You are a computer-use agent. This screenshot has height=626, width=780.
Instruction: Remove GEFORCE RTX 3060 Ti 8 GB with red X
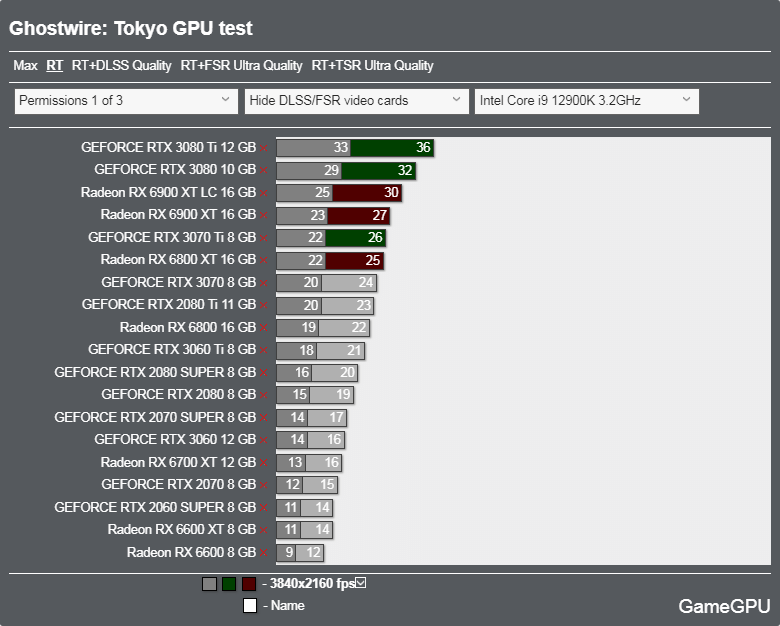pos(264,350)
